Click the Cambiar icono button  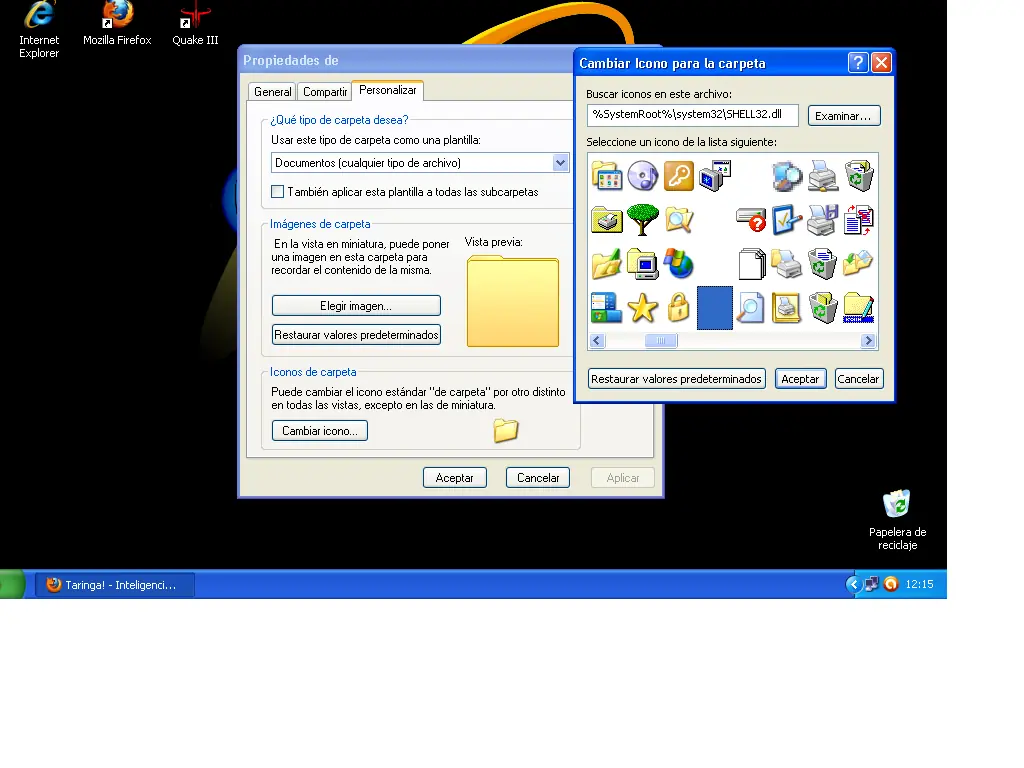[319, 431]
